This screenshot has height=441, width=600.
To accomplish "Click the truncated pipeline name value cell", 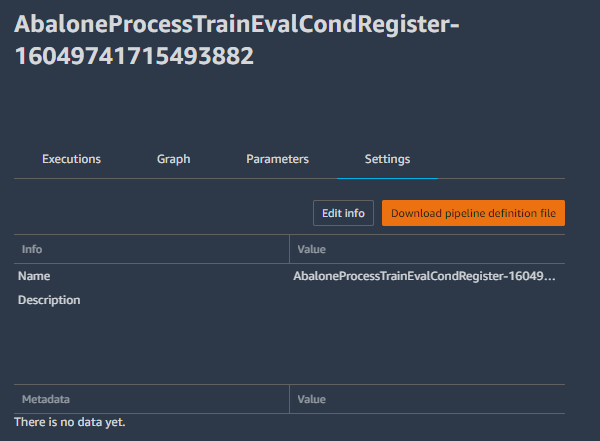I will 424,276.
